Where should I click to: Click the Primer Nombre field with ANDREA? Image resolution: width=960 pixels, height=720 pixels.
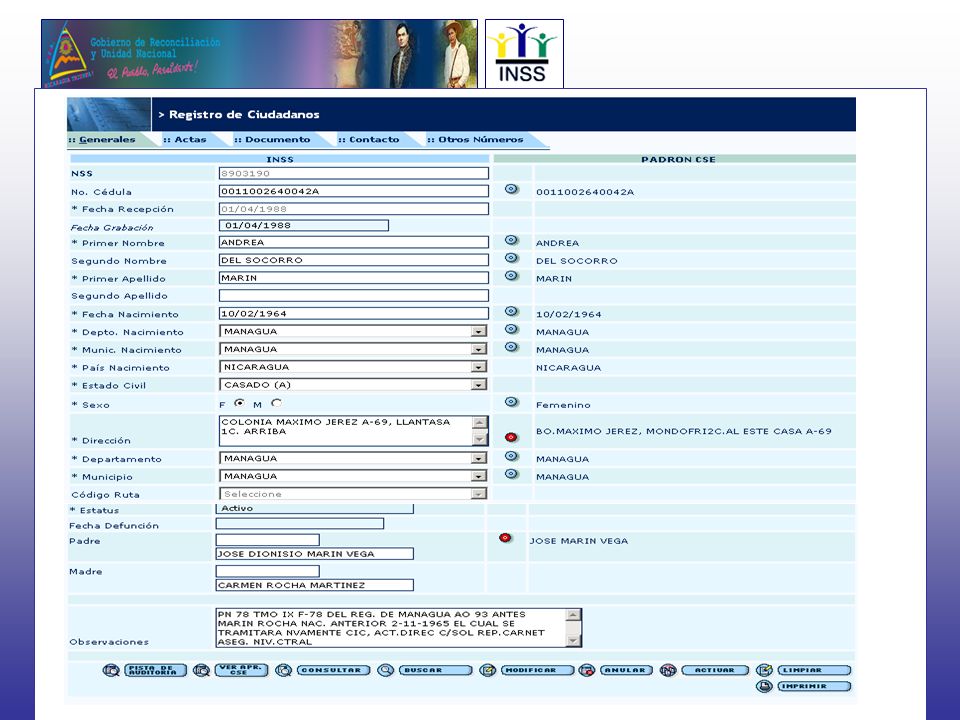point(354,242)
